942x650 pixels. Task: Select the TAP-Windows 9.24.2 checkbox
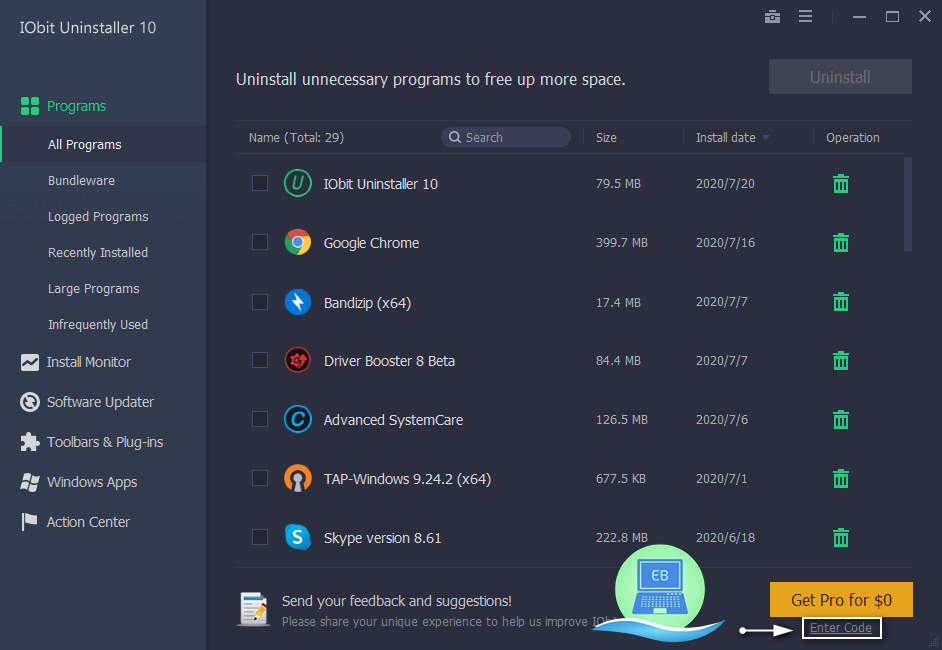click(260, 478)
